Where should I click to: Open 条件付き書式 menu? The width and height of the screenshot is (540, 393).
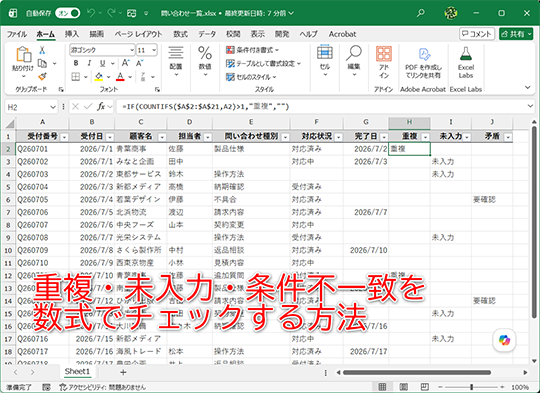tap(252, 50)
